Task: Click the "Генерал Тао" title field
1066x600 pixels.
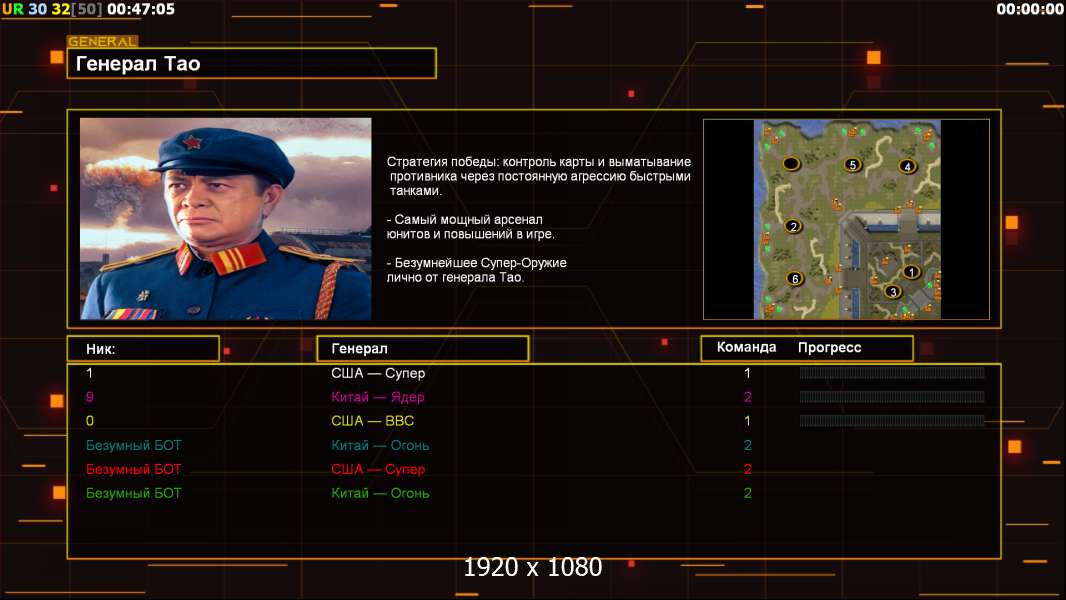Action: point(252,63)
